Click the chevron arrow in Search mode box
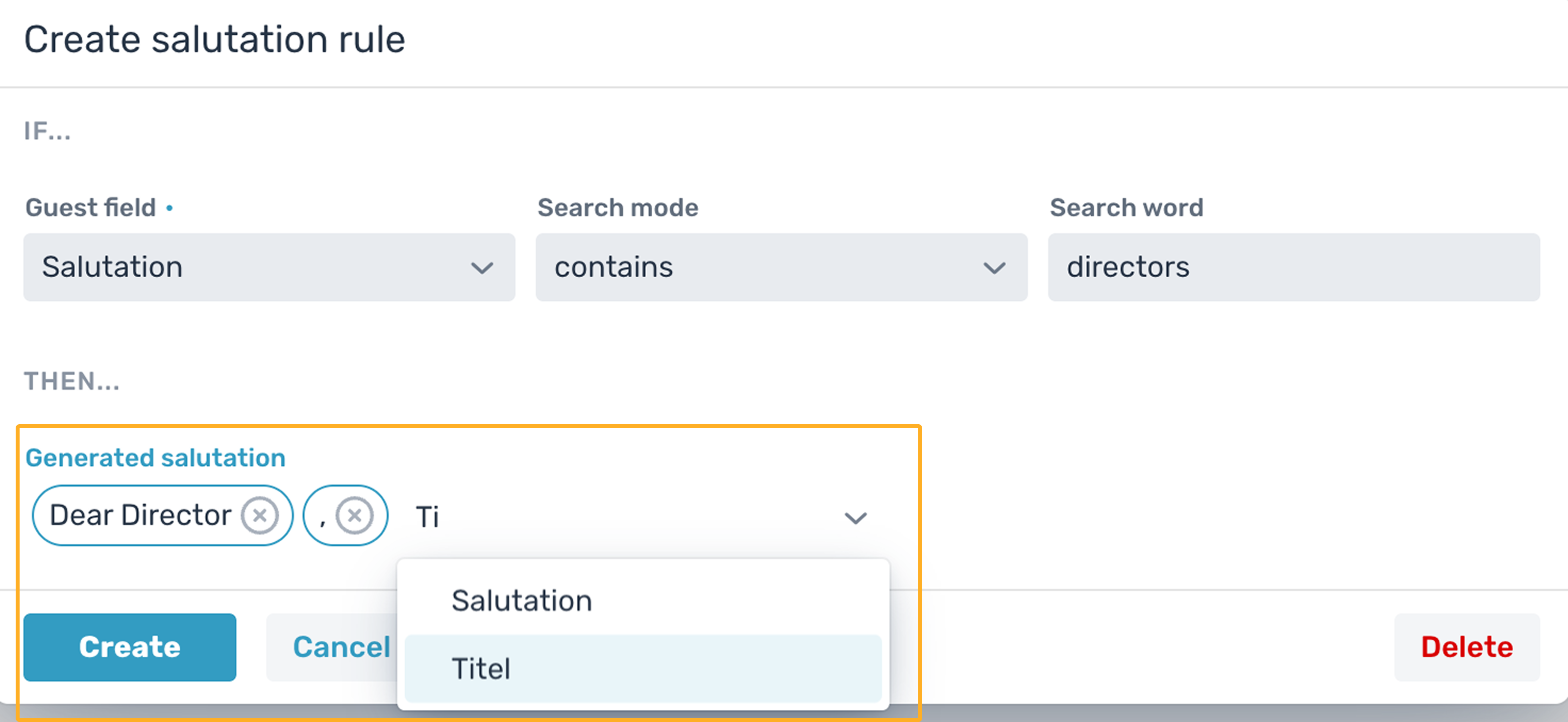 [x=995, y=267]
